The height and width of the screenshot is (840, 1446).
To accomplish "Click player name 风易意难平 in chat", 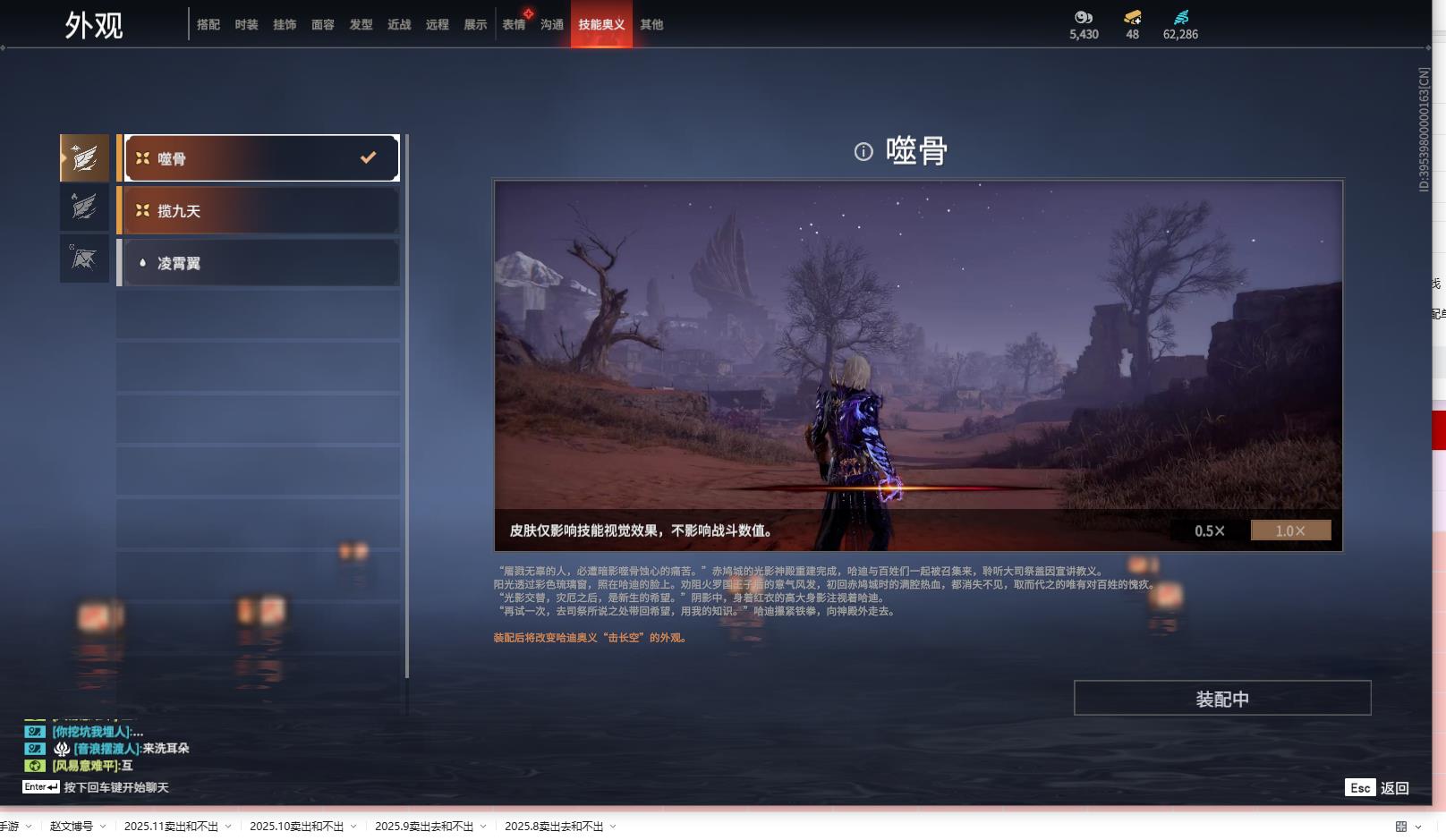I will (85, 766).
